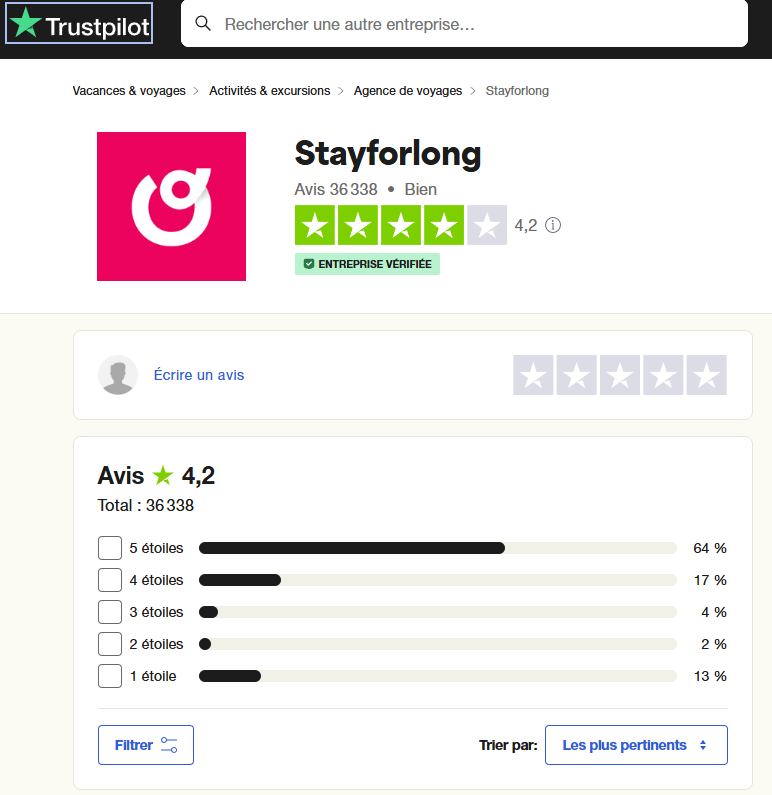The width and height of the screenshot is (772, 795).
Task: Click the Stayforlong pink logo
Action: tap(171, 206)
